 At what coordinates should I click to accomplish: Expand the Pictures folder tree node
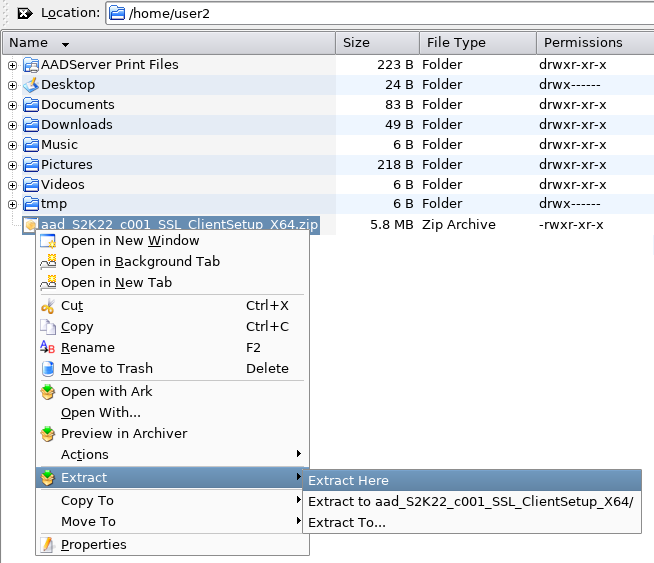pos(12,165)
